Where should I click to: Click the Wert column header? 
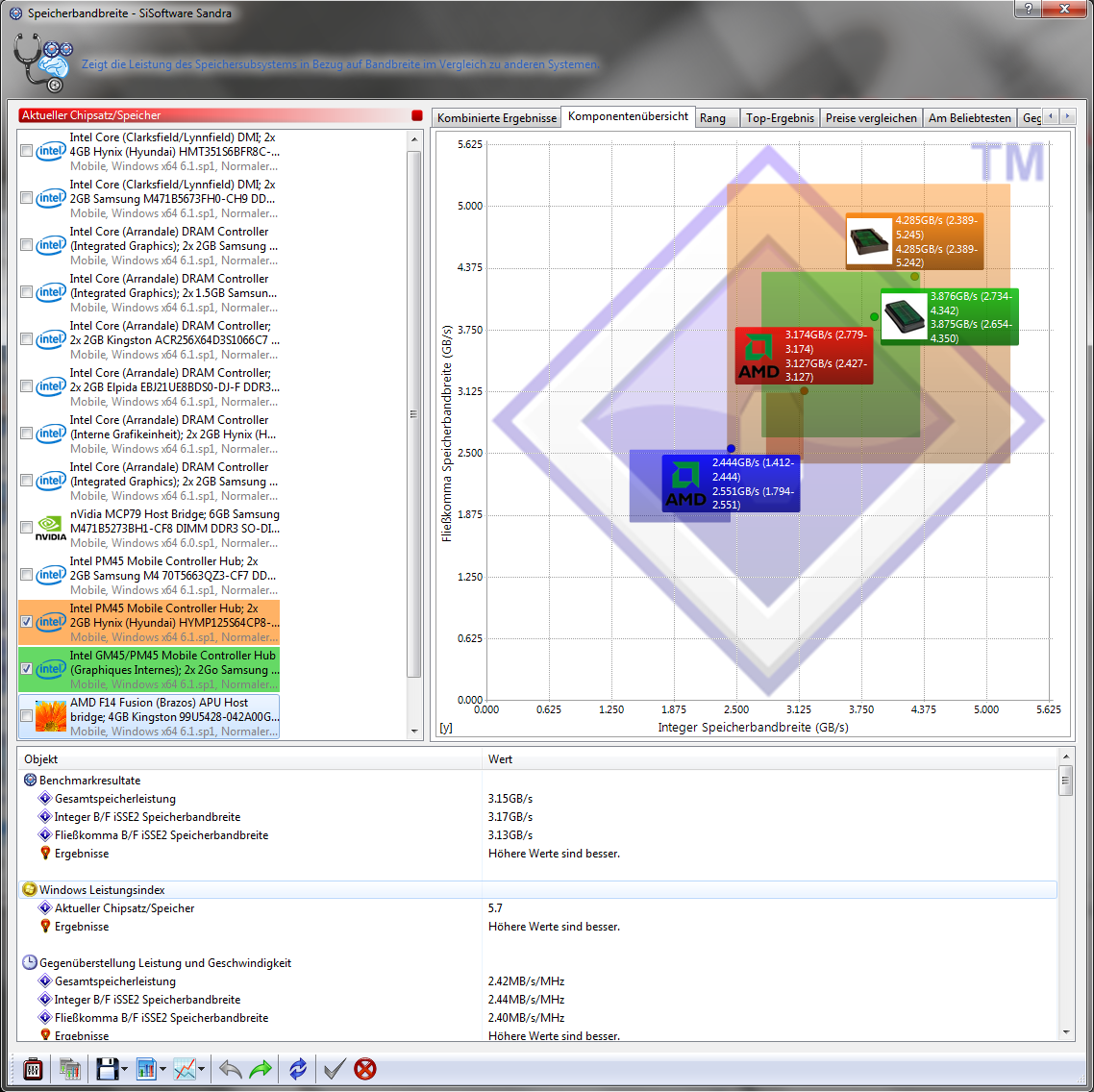pos(770,759)
